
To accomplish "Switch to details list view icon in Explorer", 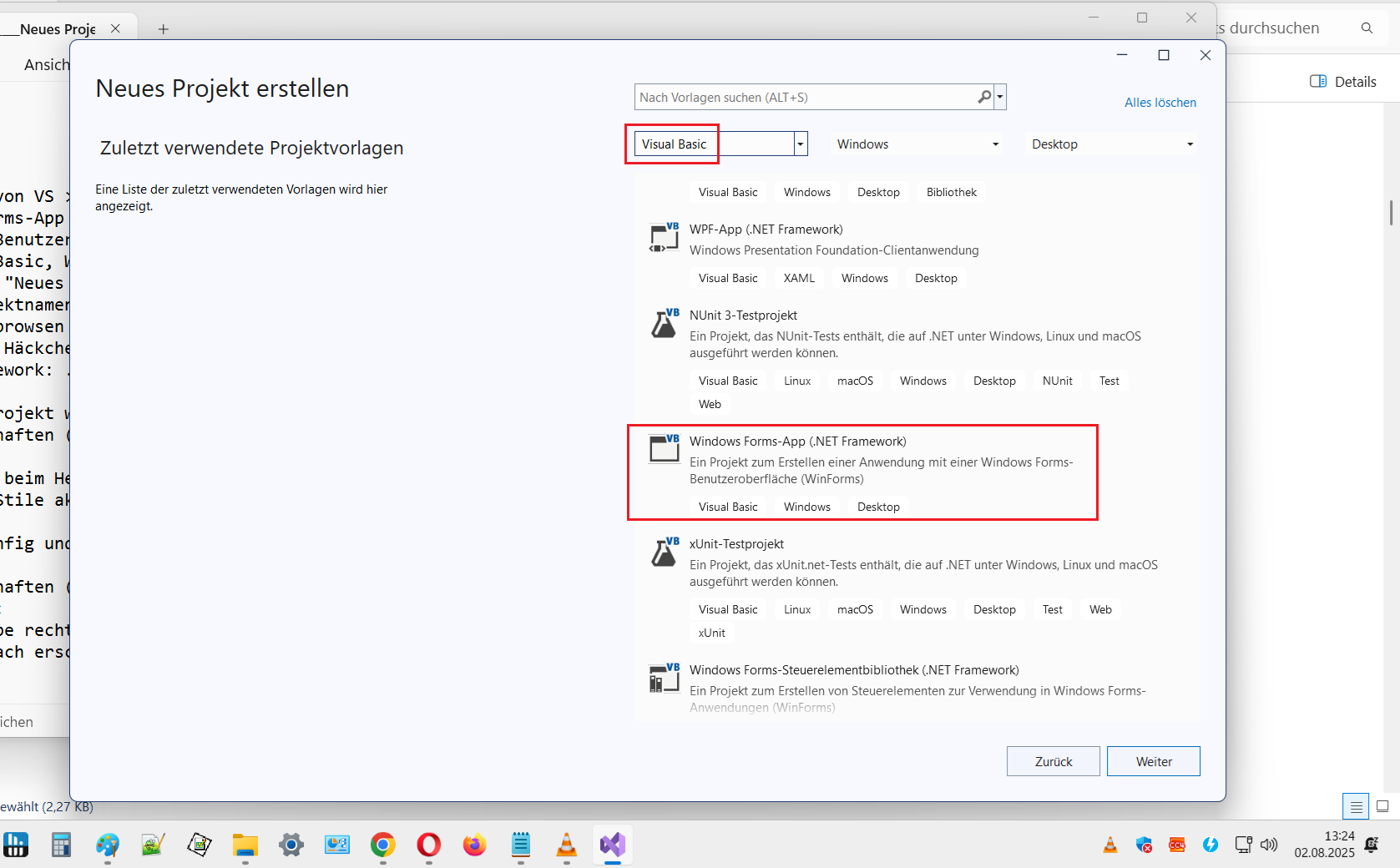I will (x=1356, y=807).
